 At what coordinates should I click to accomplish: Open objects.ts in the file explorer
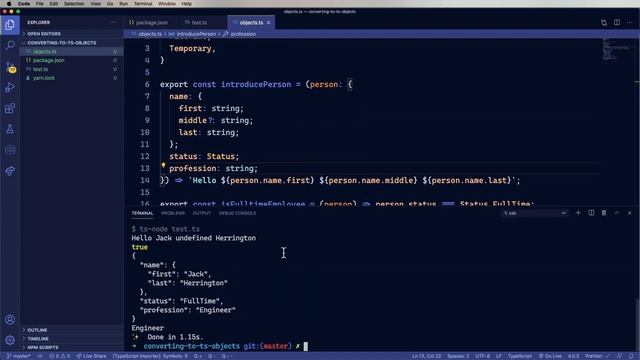point(71,52)
